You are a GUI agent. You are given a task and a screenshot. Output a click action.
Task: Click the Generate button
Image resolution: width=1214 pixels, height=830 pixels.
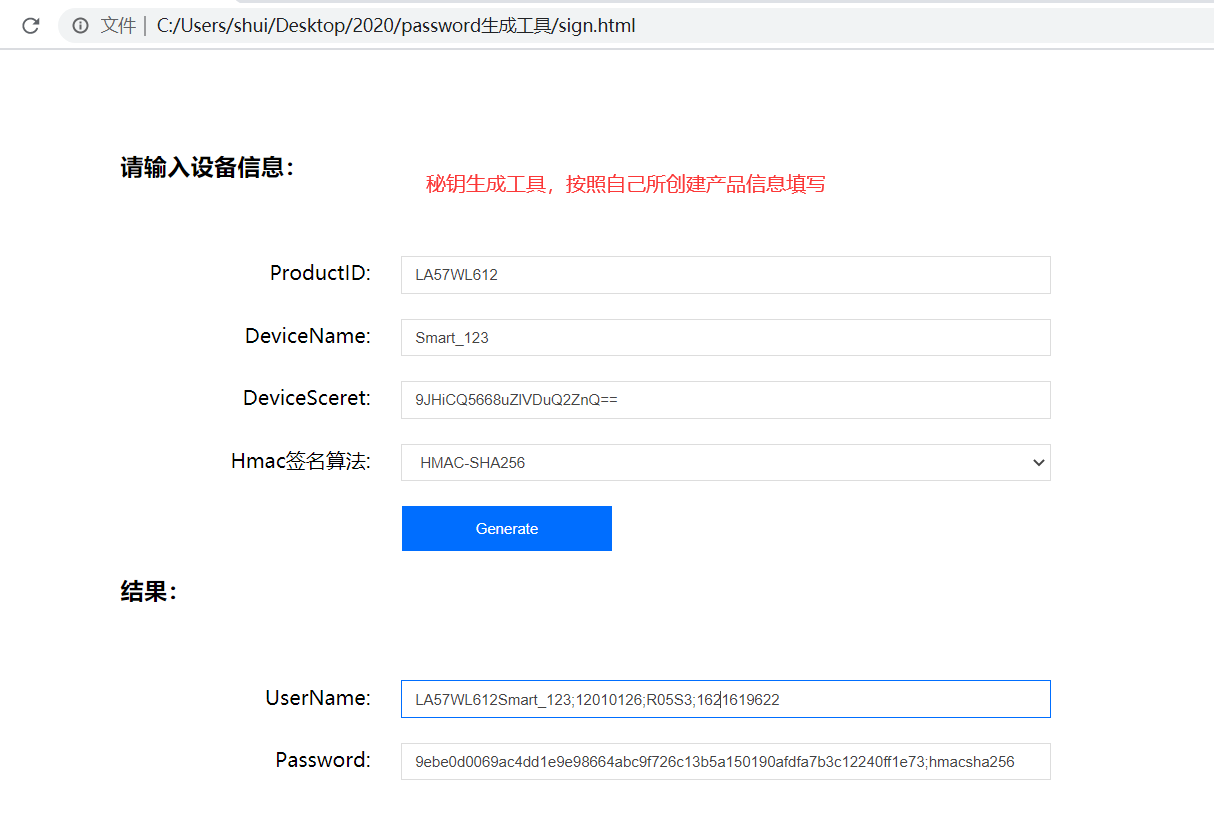tap(506, 528)
